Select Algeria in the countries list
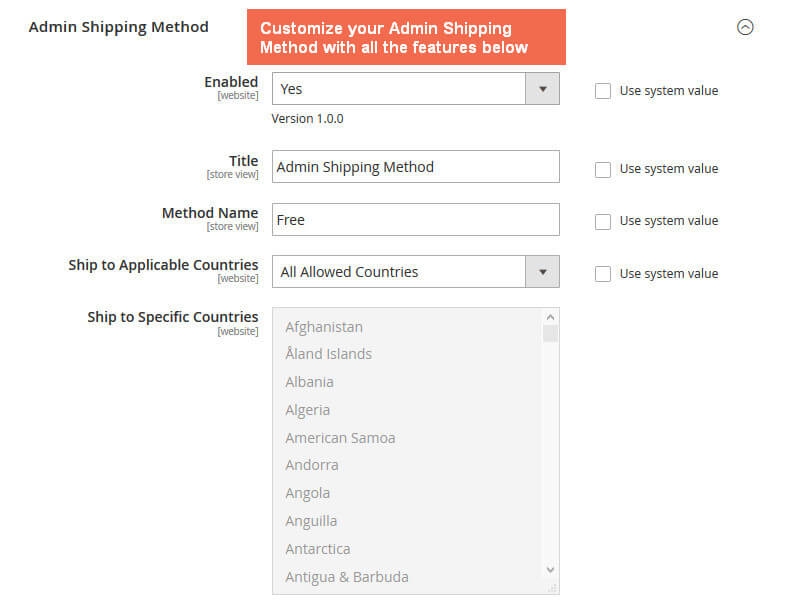 tap(307, 410)
